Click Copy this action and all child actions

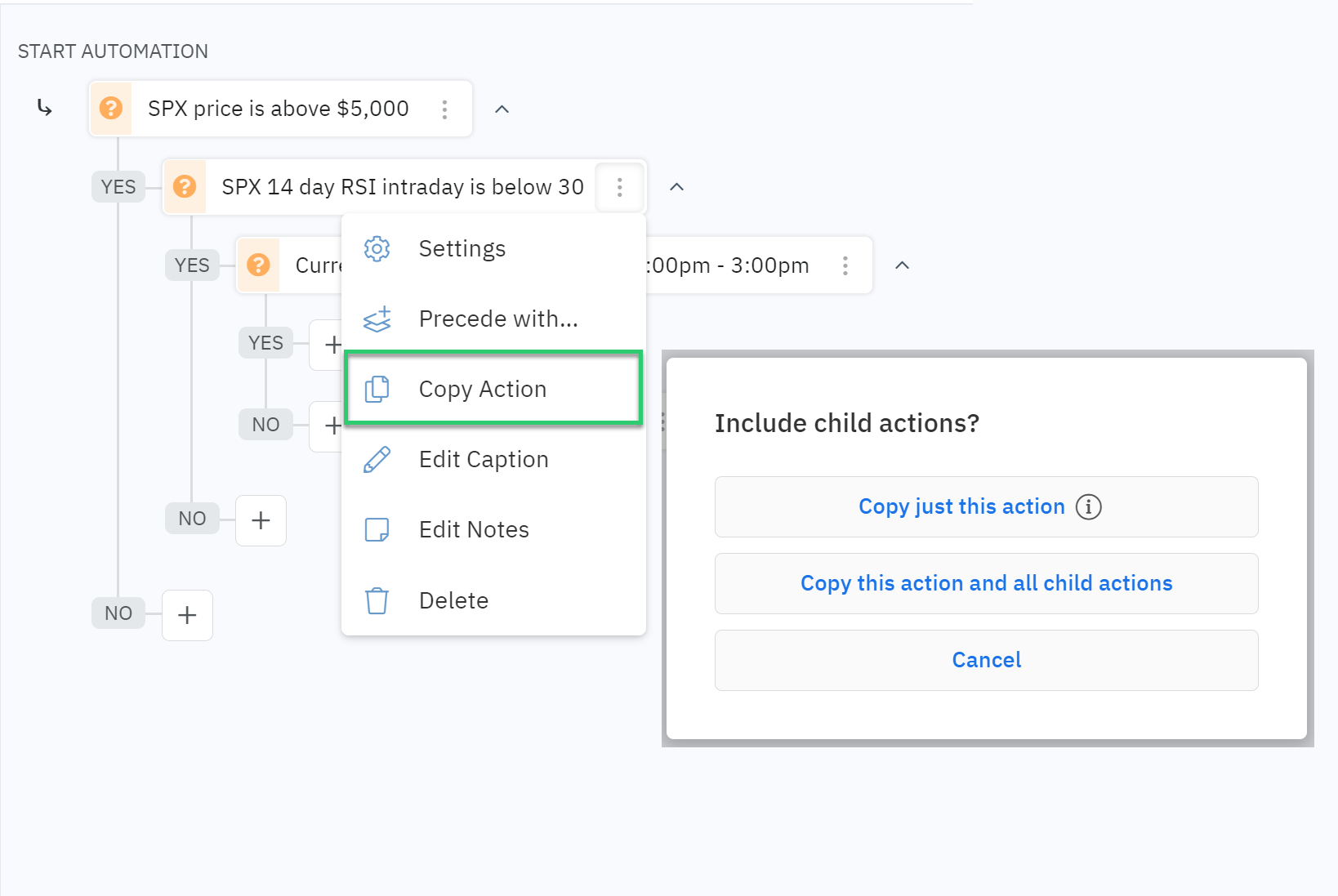click(x=986, y=583)
